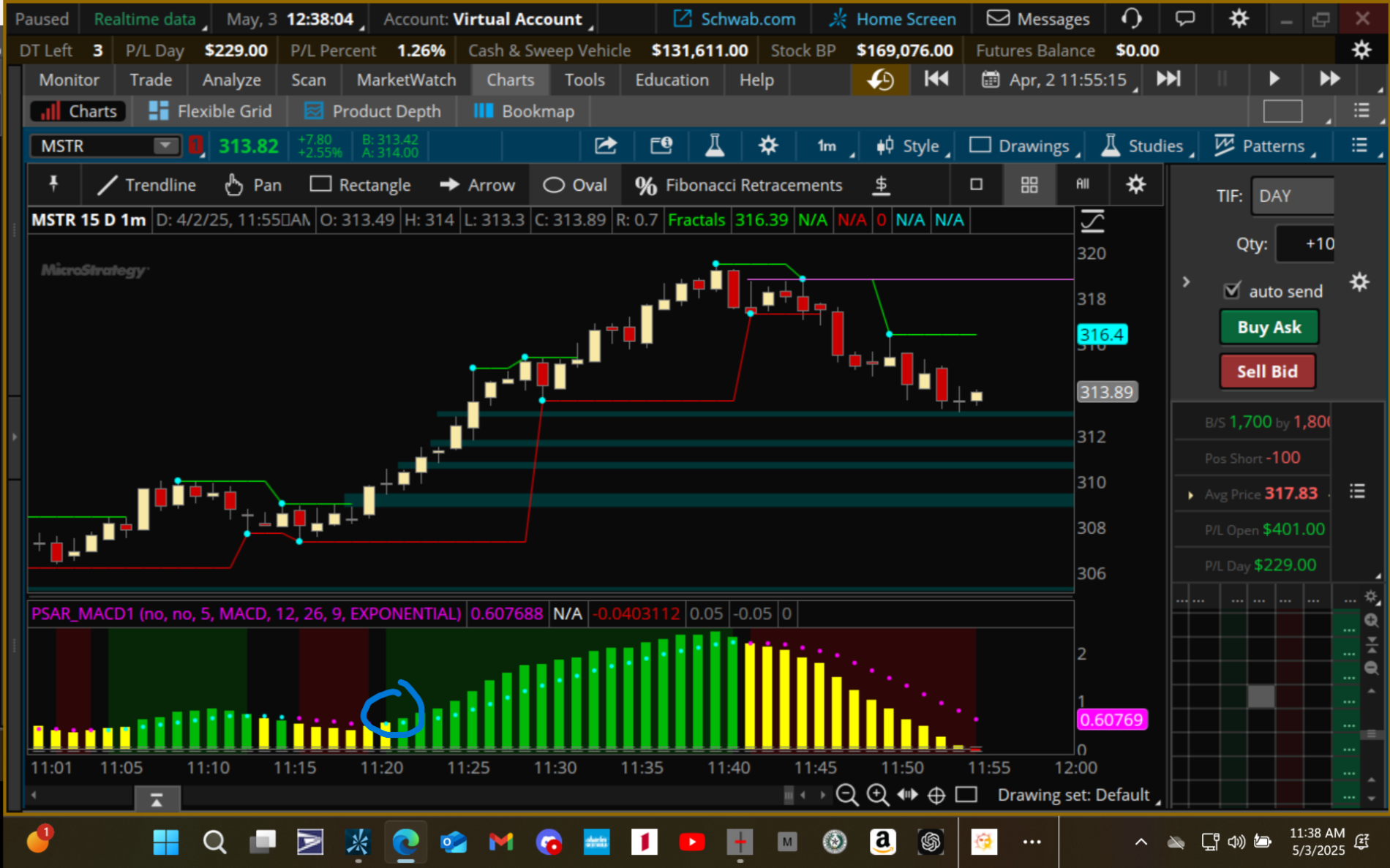The width and height of the screenshot is (1390, 868).
Task: Click the OnDemand clock rewind icon
Action: pyautogui.click(x=881, y=80)
